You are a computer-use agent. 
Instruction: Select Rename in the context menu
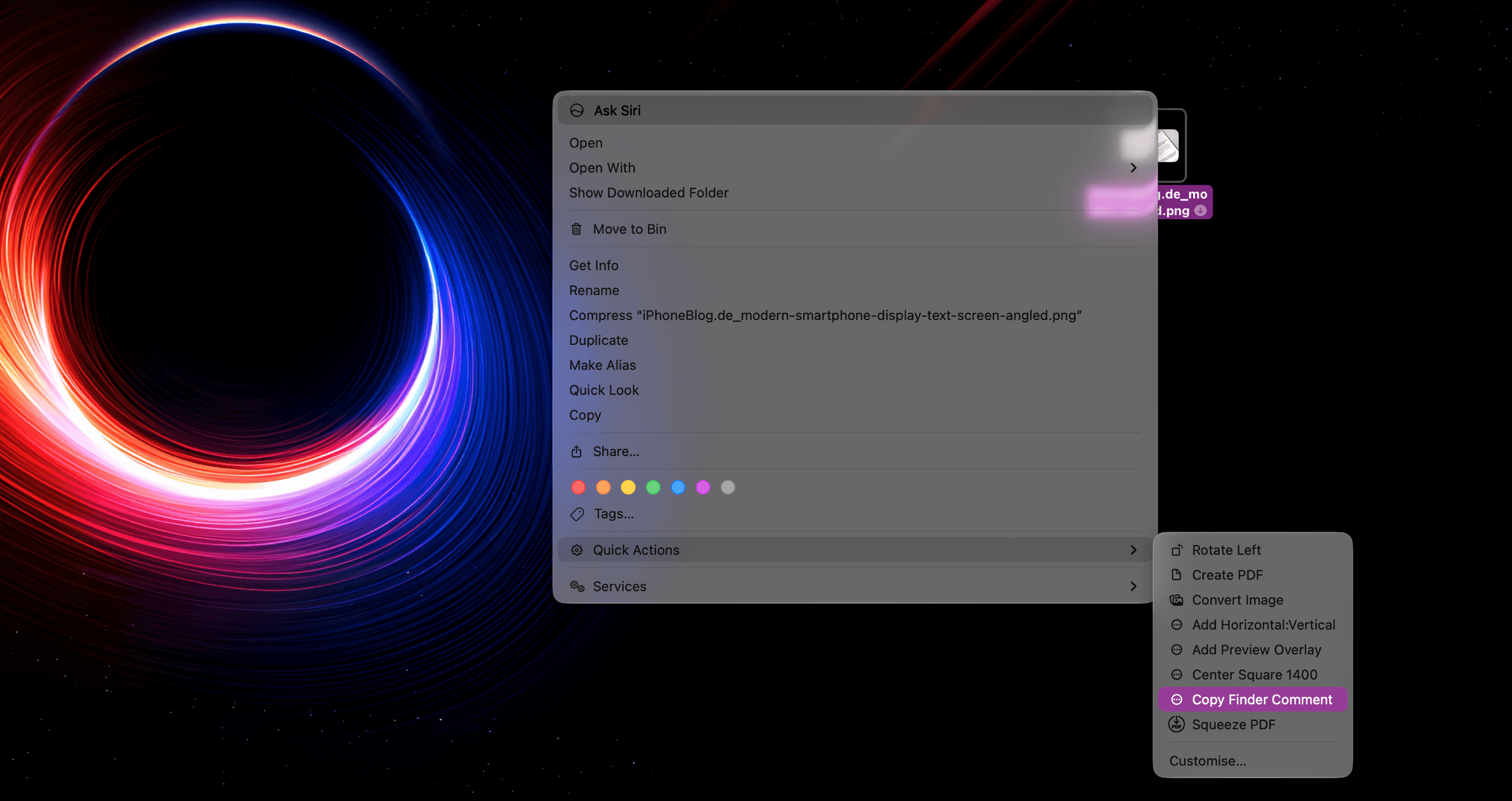854,291
